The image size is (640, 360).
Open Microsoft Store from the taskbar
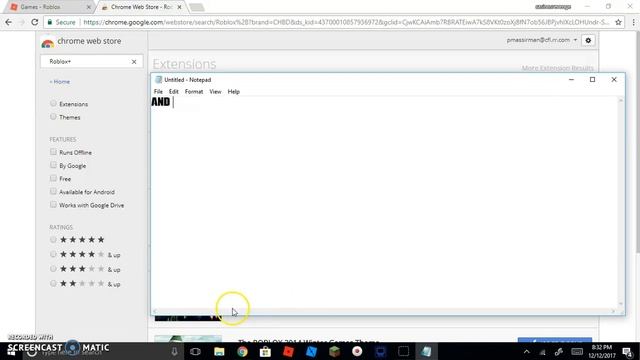point(265,351)
